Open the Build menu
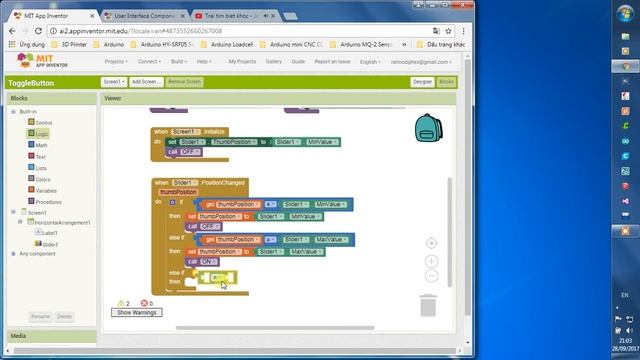Image resolution: width=640 pixels, height=360 pixels. click(x=179, y=62)
